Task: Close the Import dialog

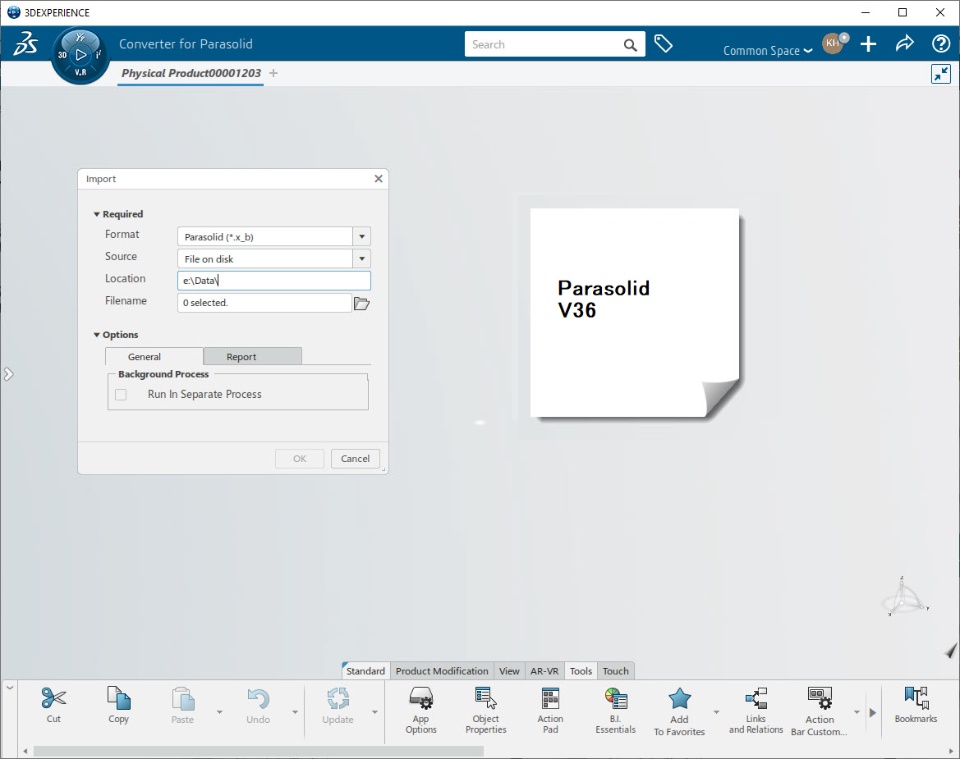Action: (378, 179)
